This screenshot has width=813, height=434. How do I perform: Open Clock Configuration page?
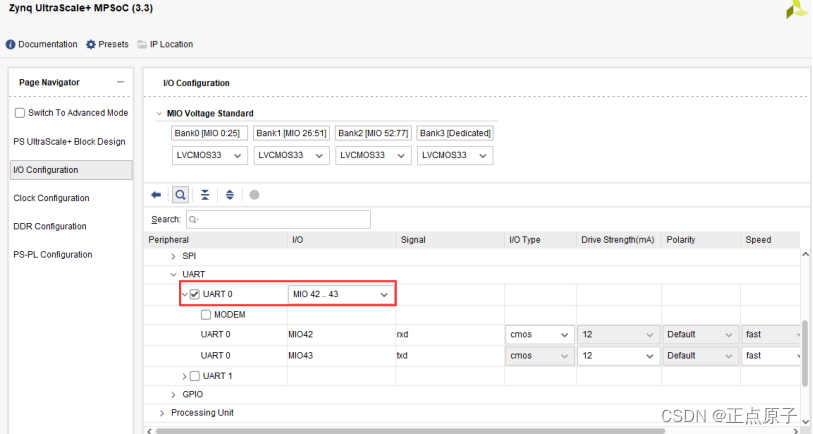tap(51, 198)
